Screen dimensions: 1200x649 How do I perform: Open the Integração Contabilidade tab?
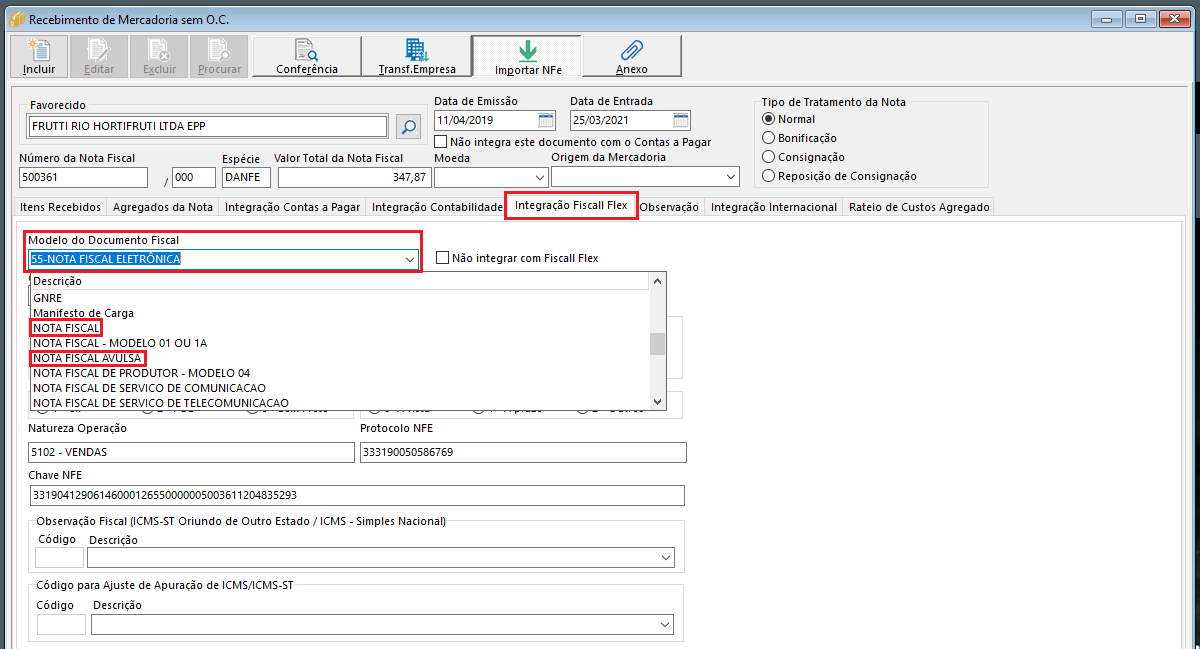click(437, 207)
